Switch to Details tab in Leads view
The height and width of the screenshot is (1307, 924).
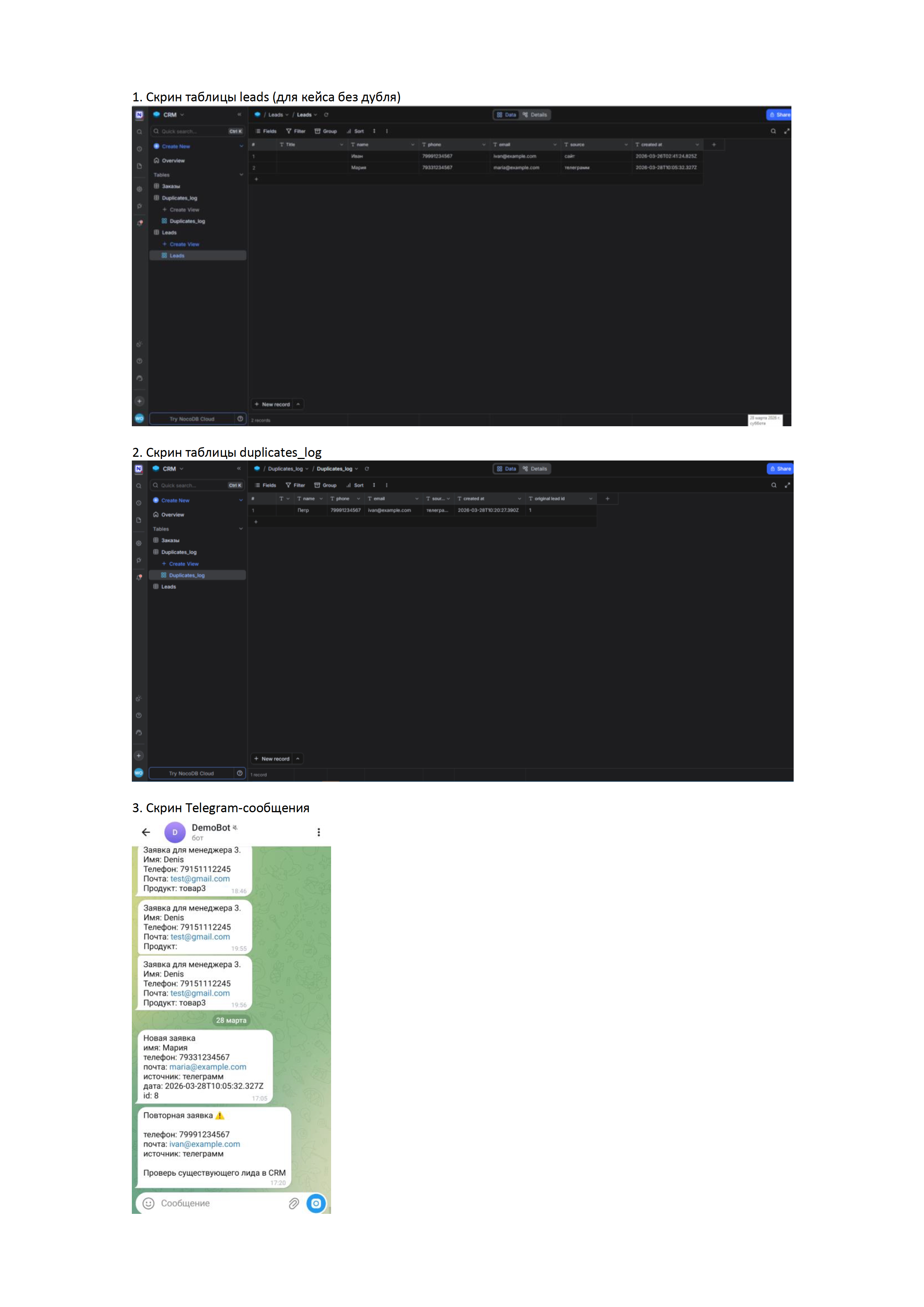click(x=535, y=114)
